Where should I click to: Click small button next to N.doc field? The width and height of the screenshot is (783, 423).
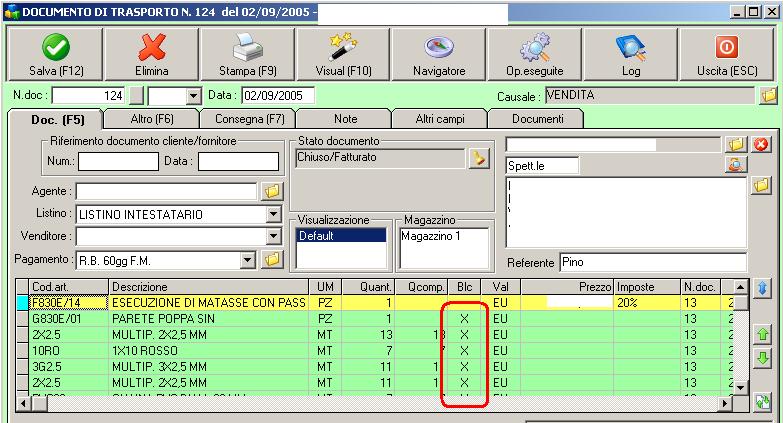pyautogui.click(x=136, y=95)
